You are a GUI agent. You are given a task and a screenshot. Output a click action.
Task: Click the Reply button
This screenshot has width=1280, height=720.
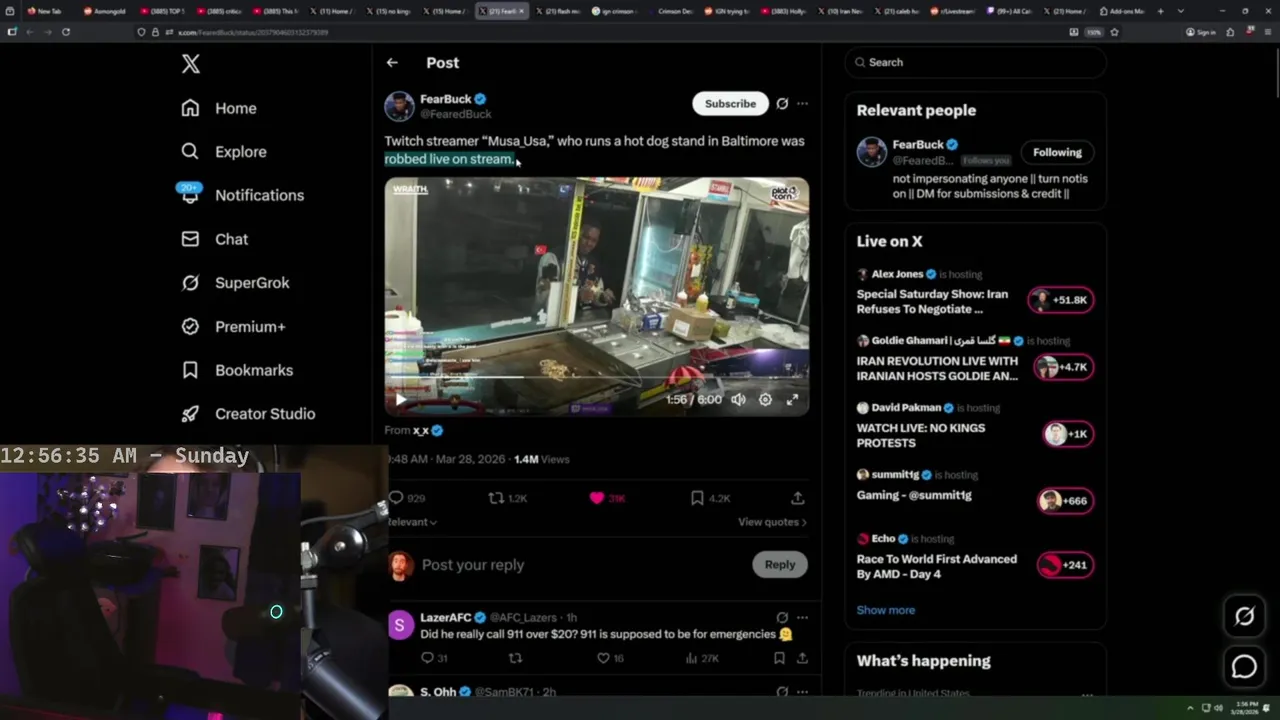[x=780, y=565]
